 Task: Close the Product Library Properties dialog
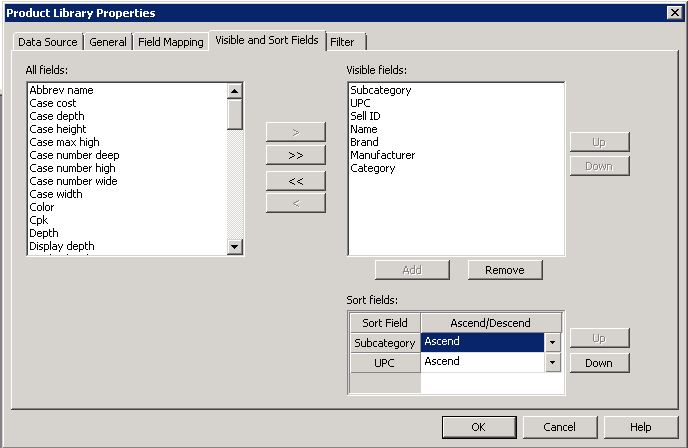click(x=675, y=12)
